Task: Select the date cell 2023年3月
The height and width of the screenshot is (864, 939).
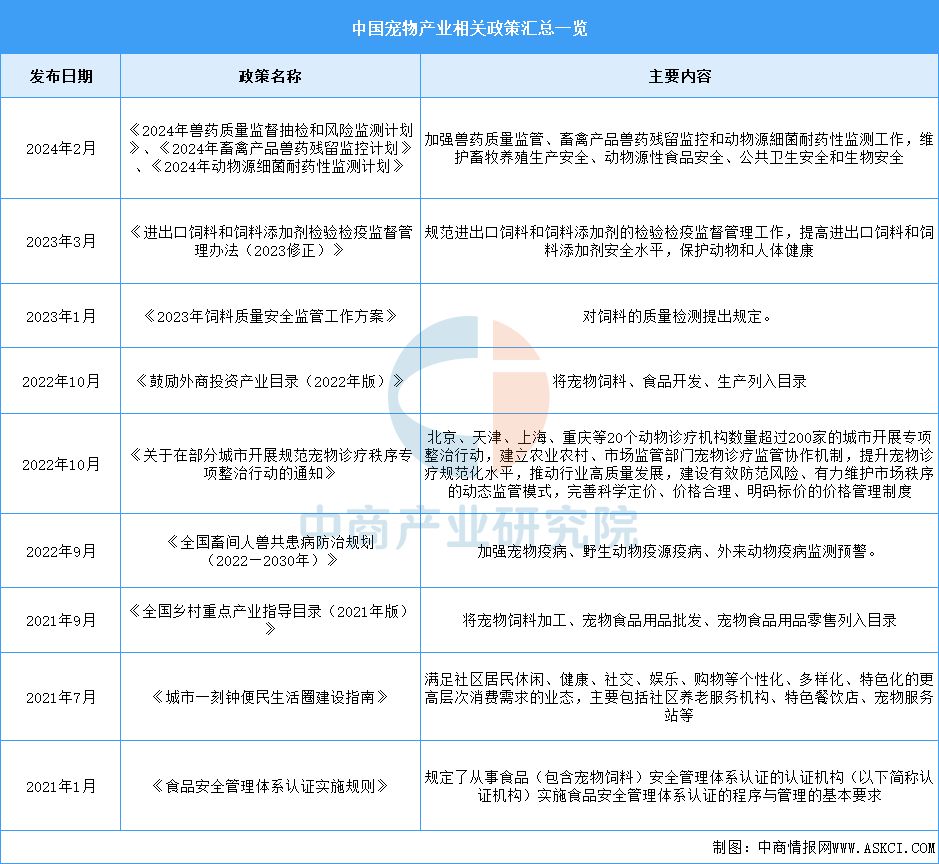Action: (60, 241)
